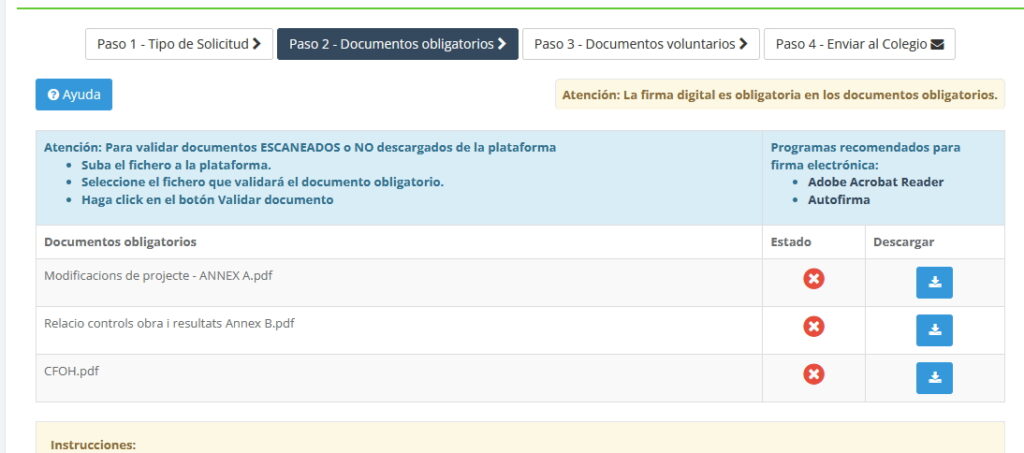This screenshot has height=453, width=1024.
Task: Switch to Paso 3 - Documentos voluntarios
Action: (640, 44)
